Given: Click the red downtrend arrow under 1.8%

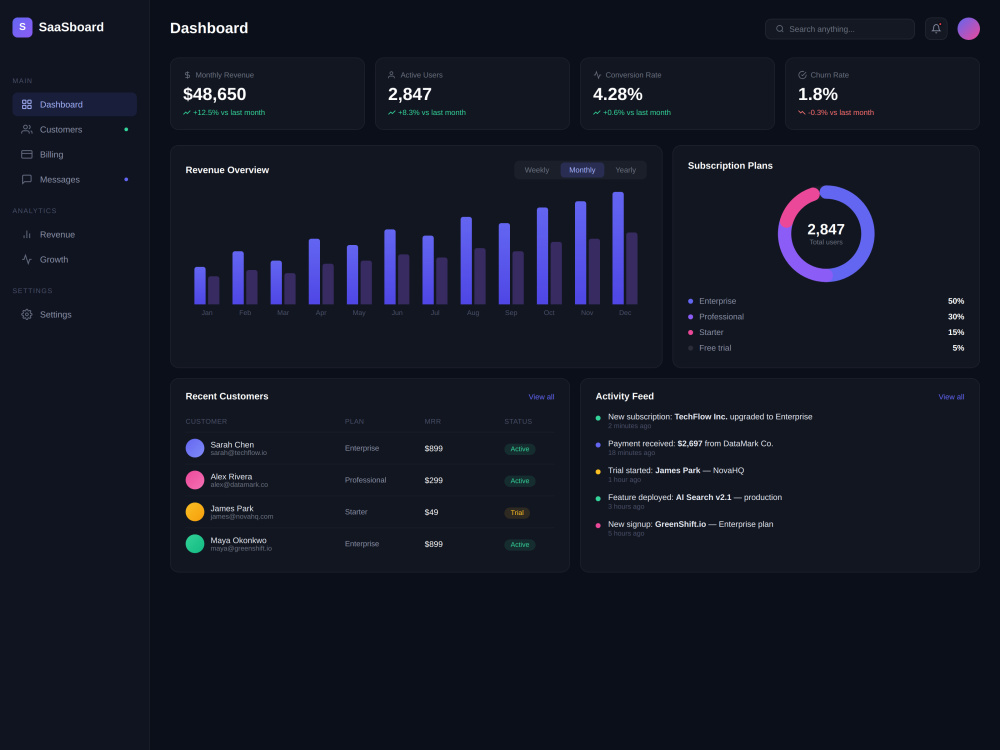Looking at the screenshot, I should pyautogui.click(x=802, y=112).
